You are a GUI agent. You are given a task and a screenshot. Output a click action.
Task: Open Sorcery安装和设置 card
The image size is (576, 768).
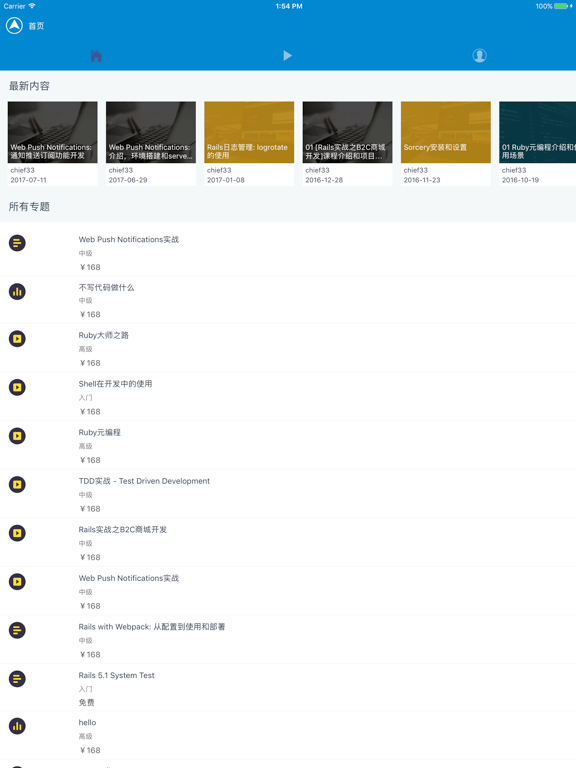pyautogui.click(x=446, y=144)
